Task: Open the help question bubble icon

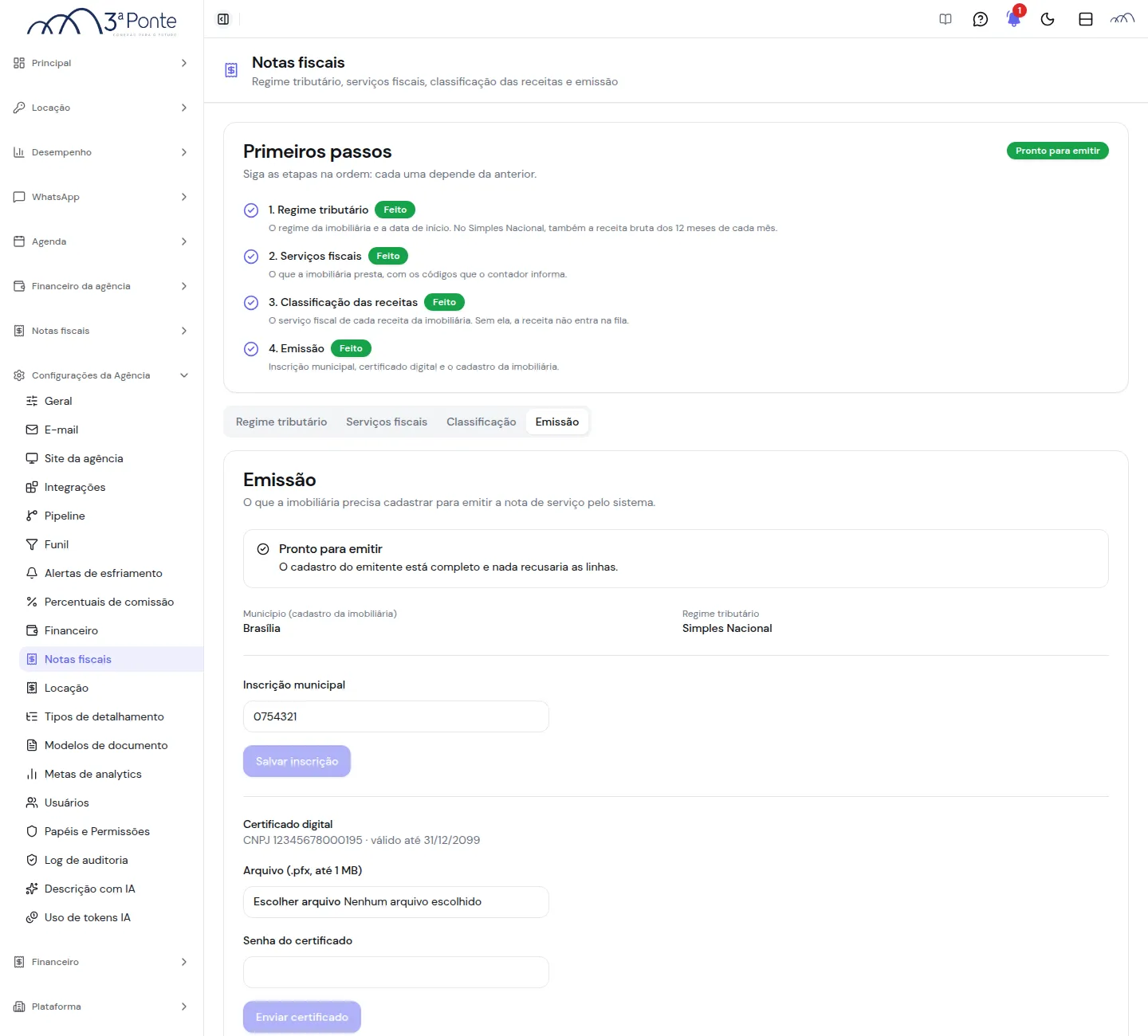Action: [x=981, y=19]
